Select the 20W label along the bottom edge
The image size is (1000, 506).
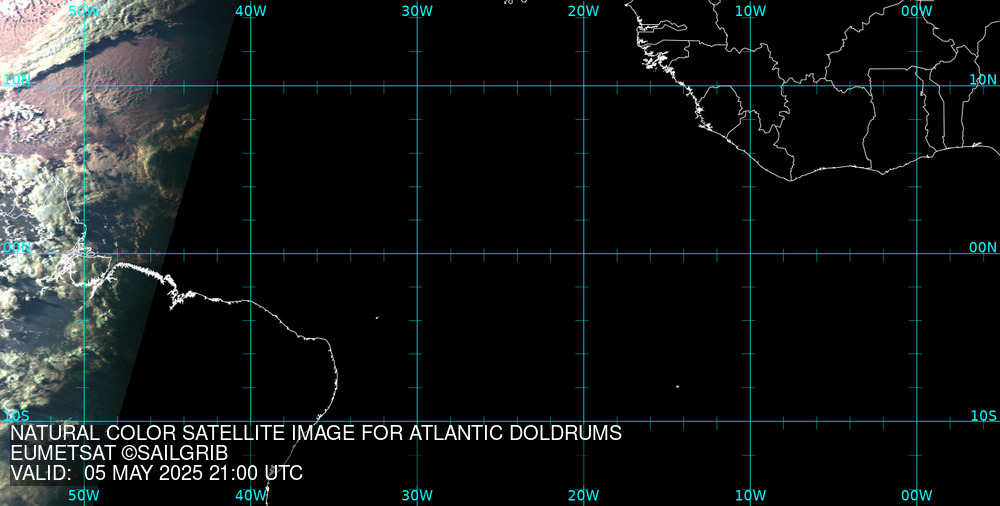584,496
